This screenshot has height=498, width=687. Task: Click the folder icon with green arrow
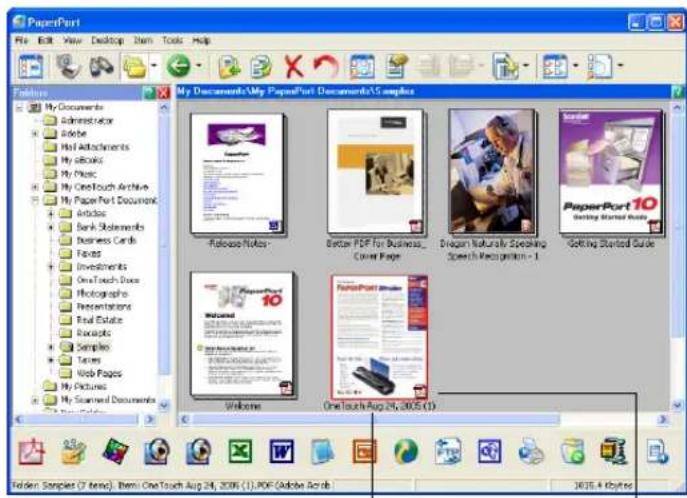point(229,67)
